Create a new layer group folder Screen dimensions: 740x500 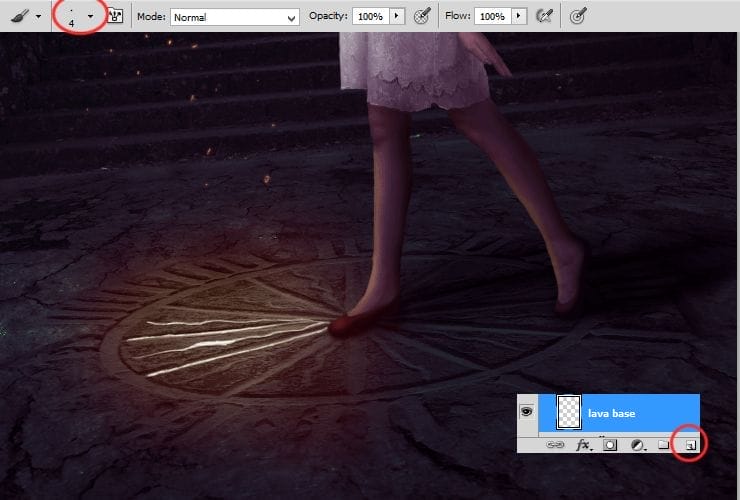click(662, 443)
